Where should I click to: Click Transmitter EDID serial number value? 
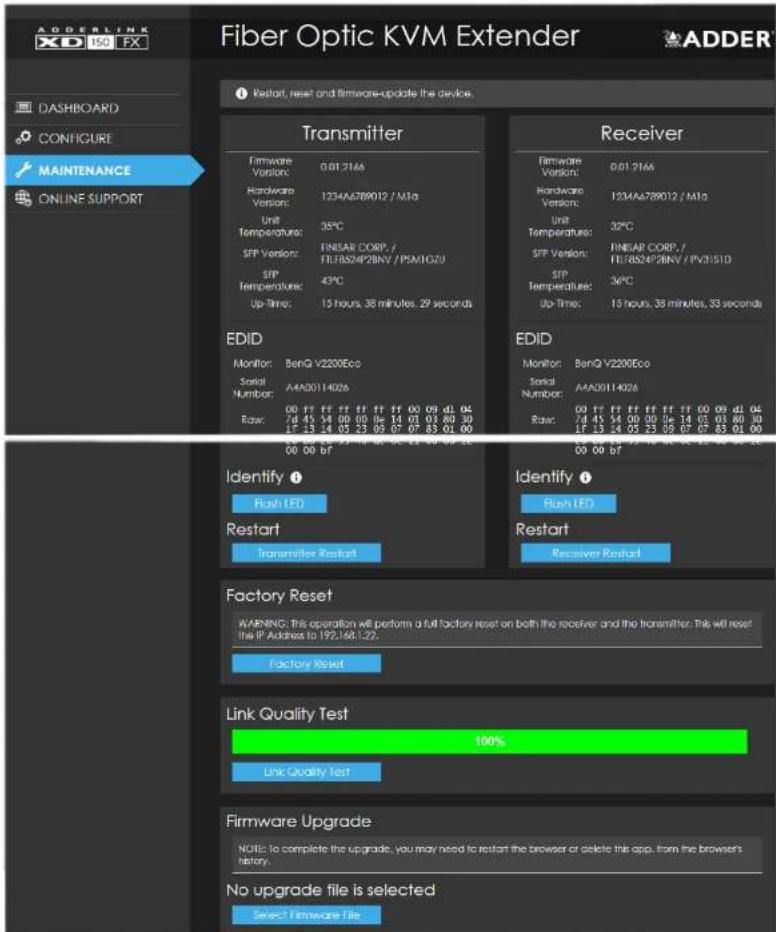(x=317, y=388)
